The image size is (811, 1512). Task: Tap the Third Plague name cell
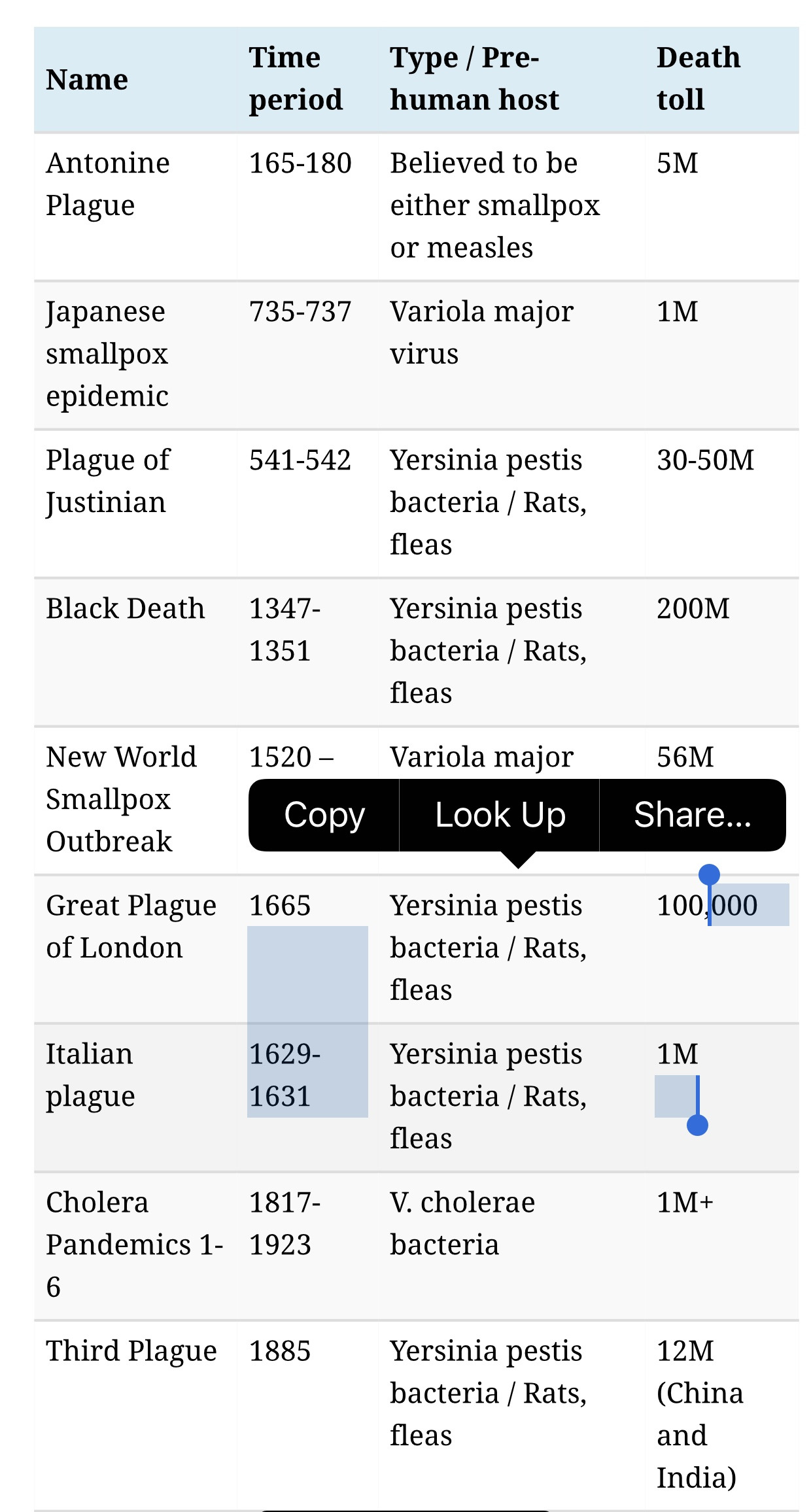pos(131,1350)
